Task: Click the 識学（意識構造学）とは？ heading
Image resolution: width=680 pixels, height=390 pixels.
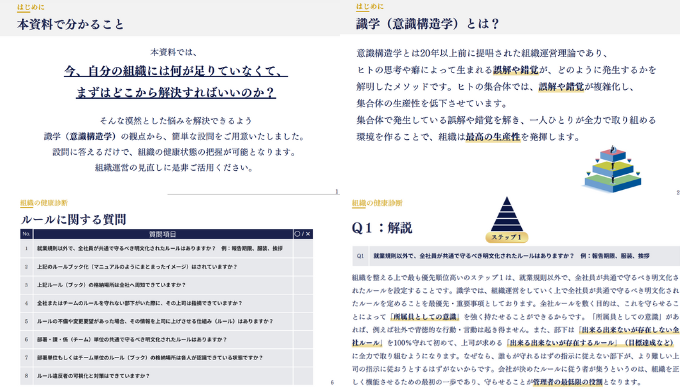Action: (428, 23)
